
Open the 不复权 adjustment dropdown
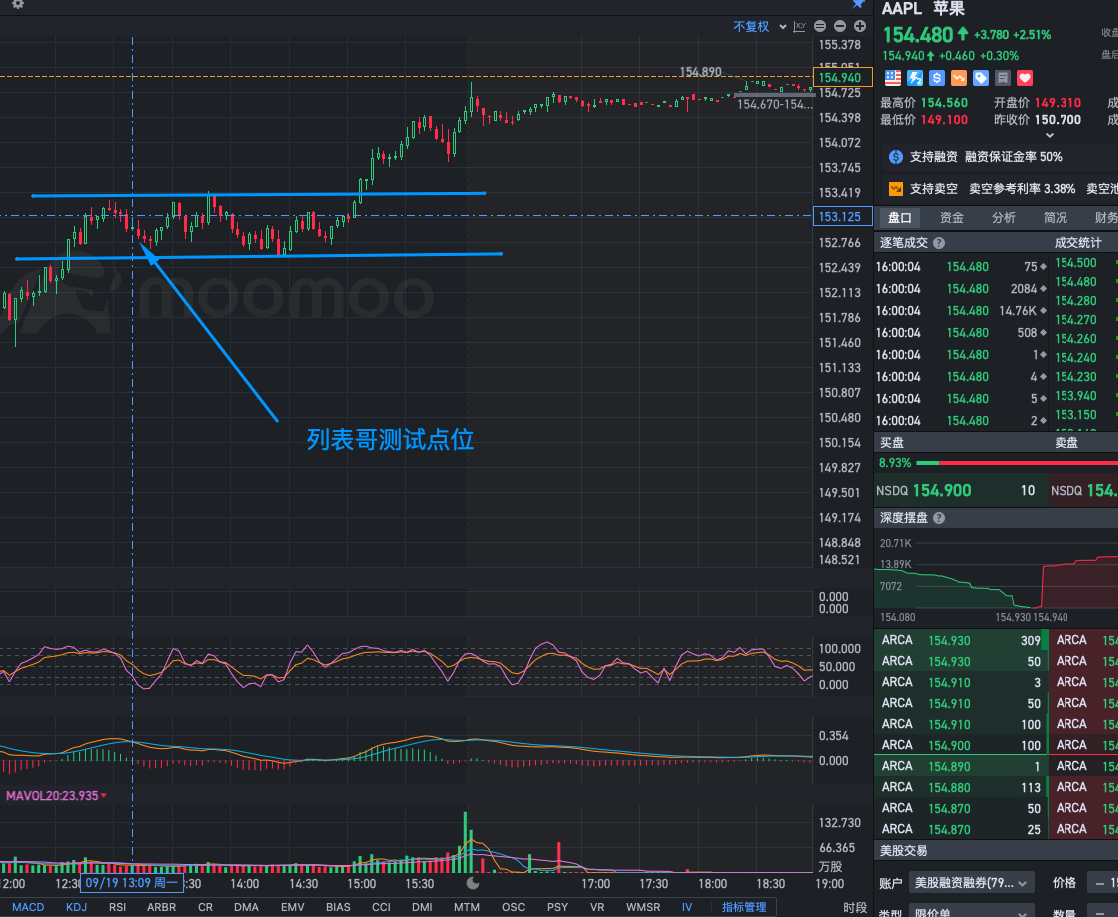(x=759, y=26)
